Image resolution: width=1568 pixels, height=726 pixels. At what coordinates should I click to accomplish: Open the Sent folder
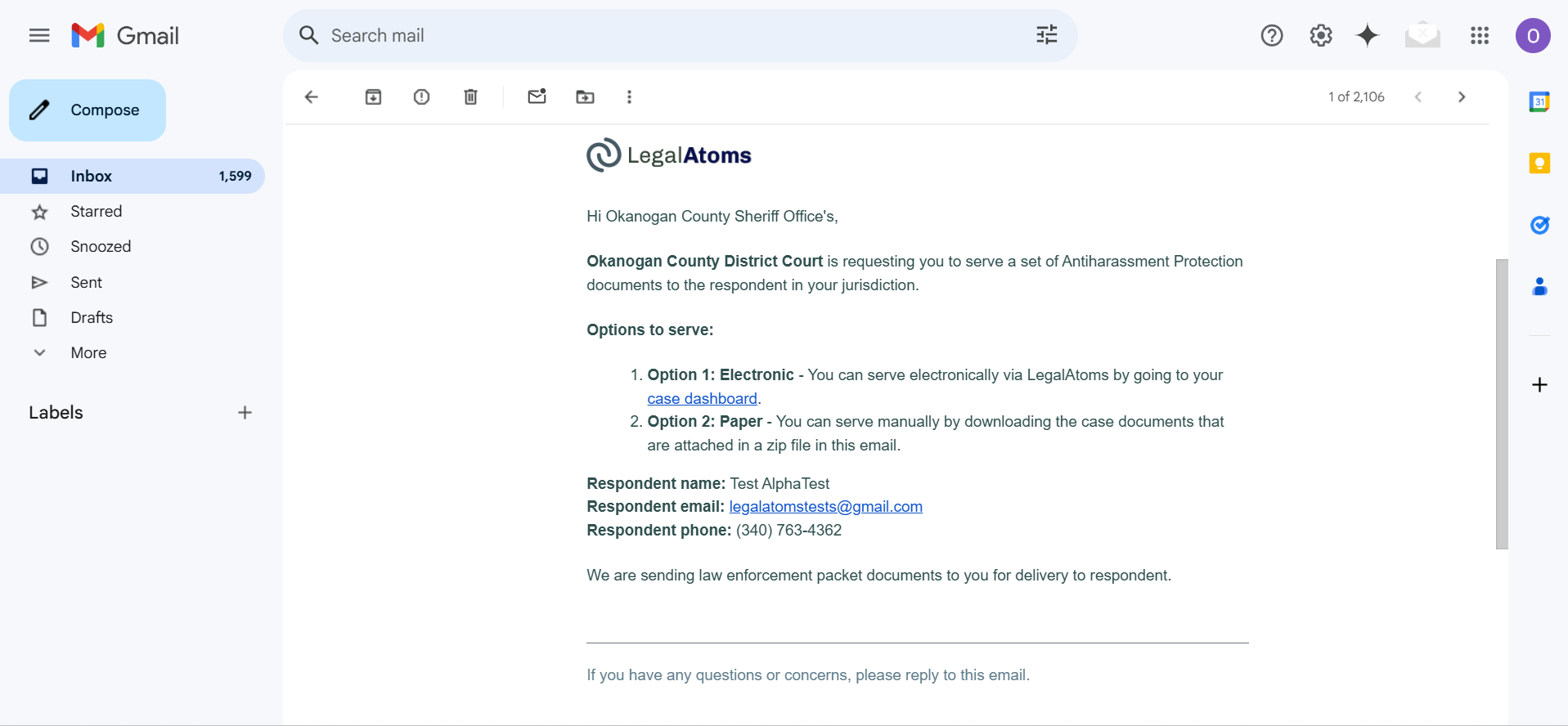[x=133, y=282]
